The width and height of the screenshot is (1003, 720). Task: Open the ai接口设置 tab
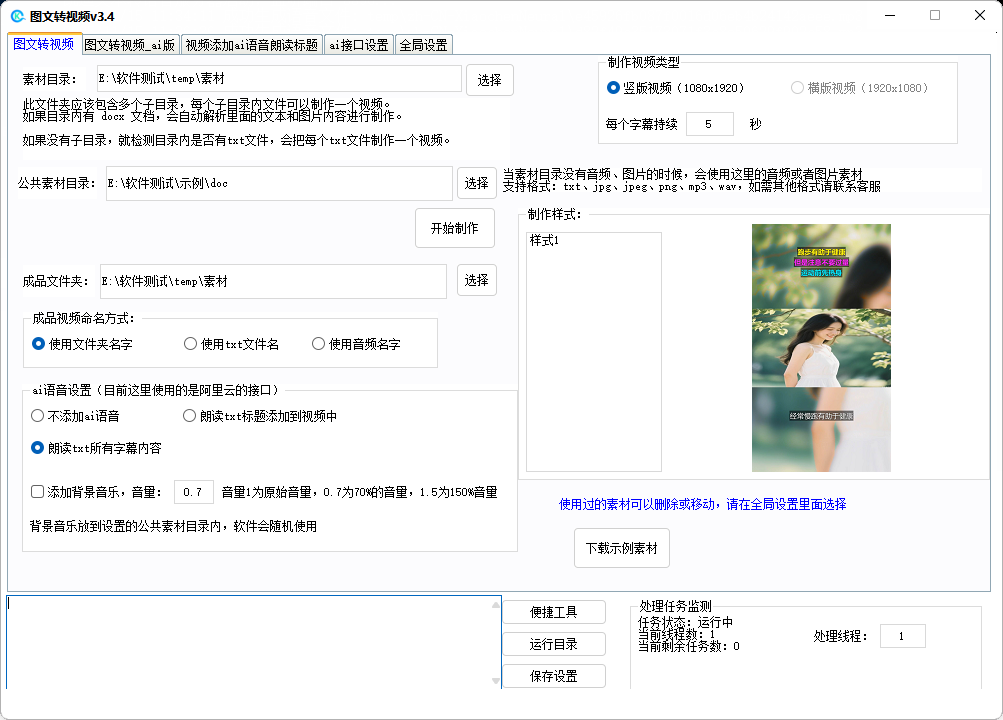coord(359,45)
